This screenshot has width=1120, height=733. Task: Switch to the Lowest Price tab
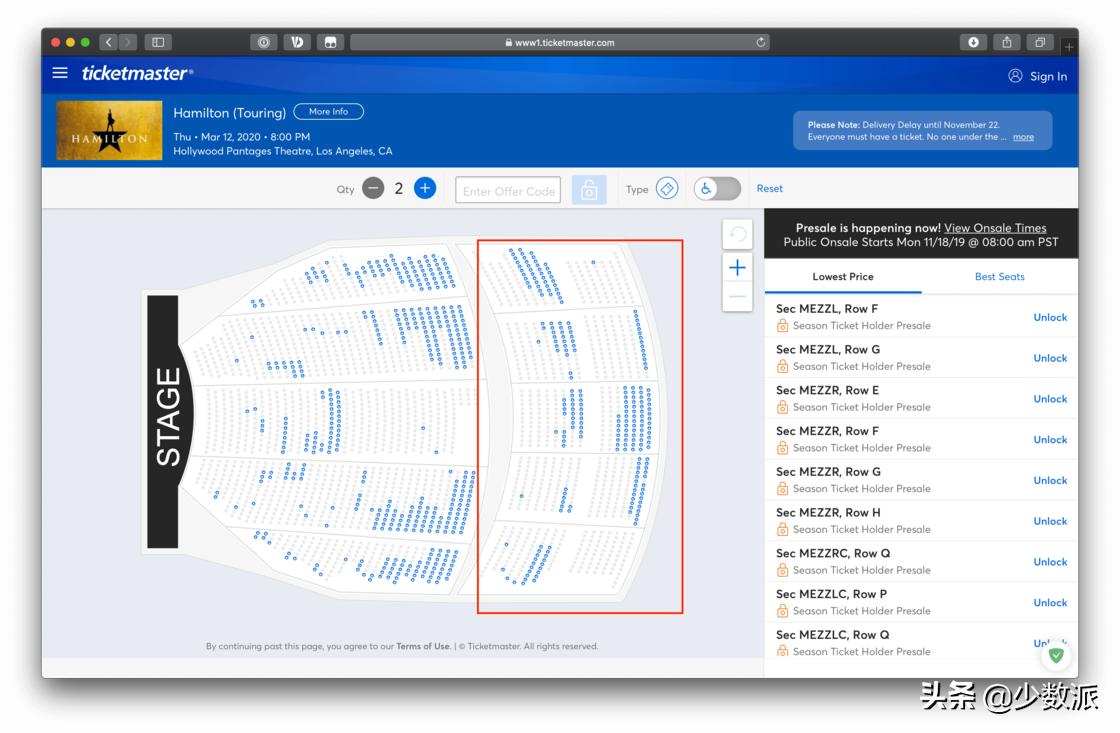click(x=843, y=276)
